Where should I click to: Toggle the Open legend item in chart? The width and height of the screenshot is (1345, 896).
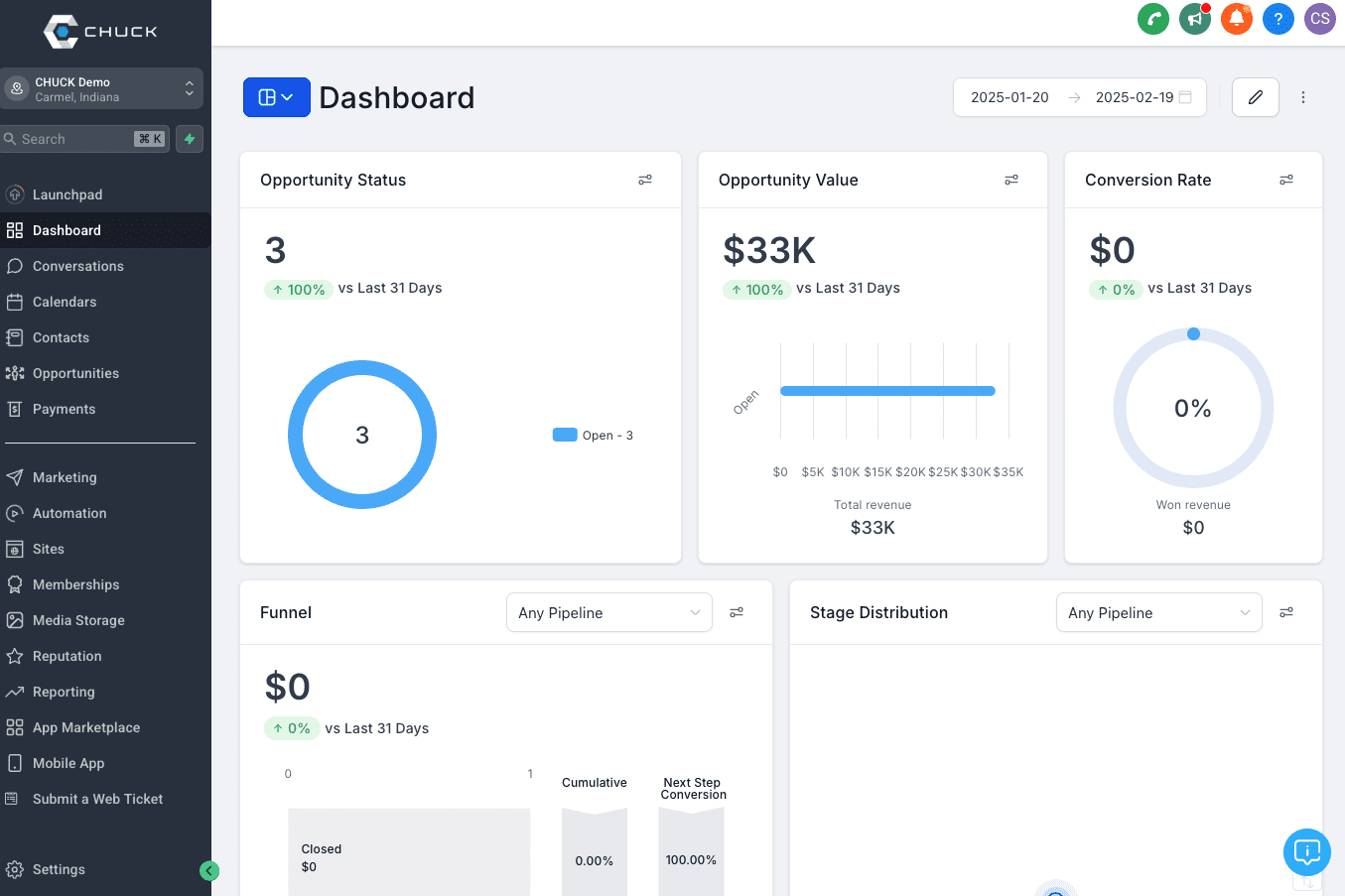[x=594, y=436]
